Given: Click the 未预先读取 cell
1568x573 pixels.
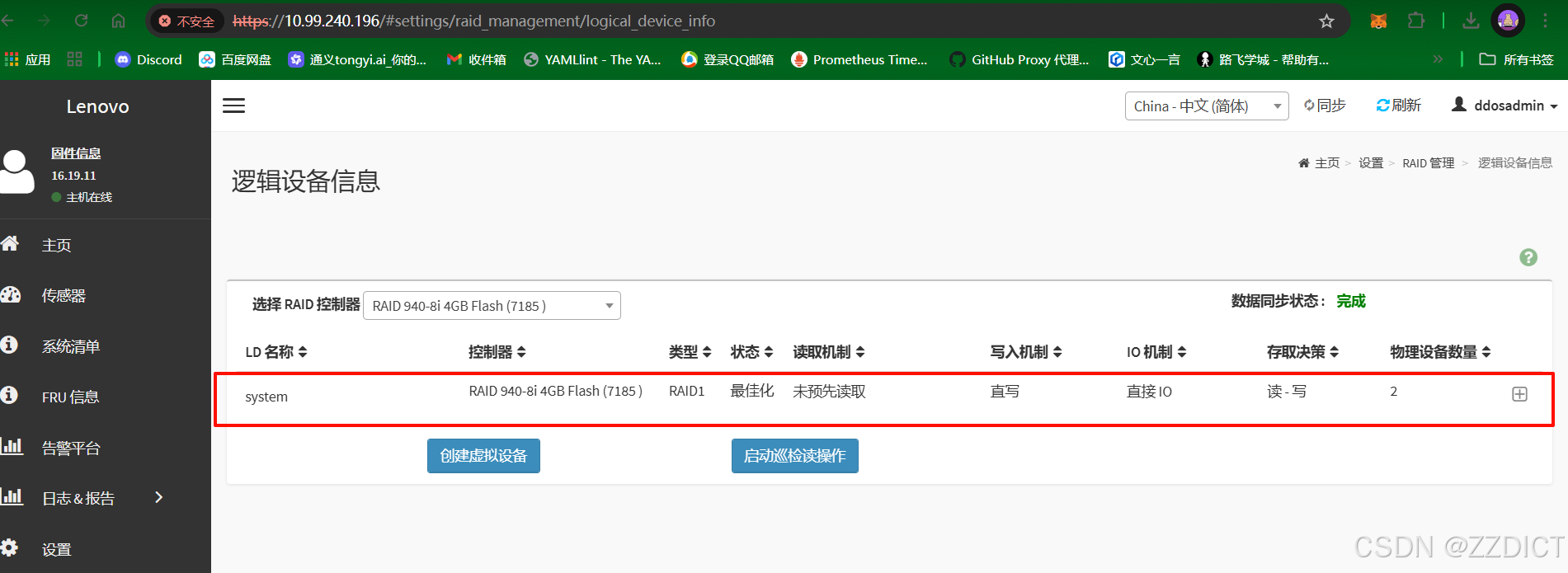Looking at the screenshot, I should point(830,392).
